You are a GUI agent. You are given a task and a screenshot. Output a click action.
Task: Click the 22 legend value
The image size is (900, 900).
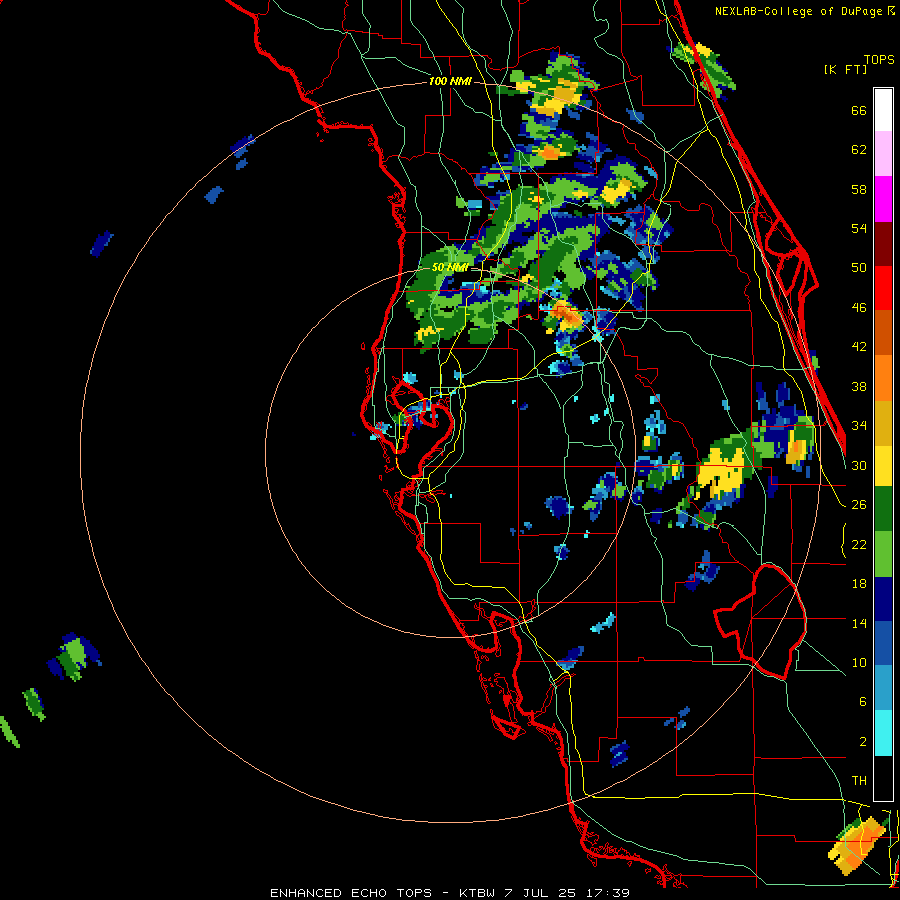click(859, 544)
